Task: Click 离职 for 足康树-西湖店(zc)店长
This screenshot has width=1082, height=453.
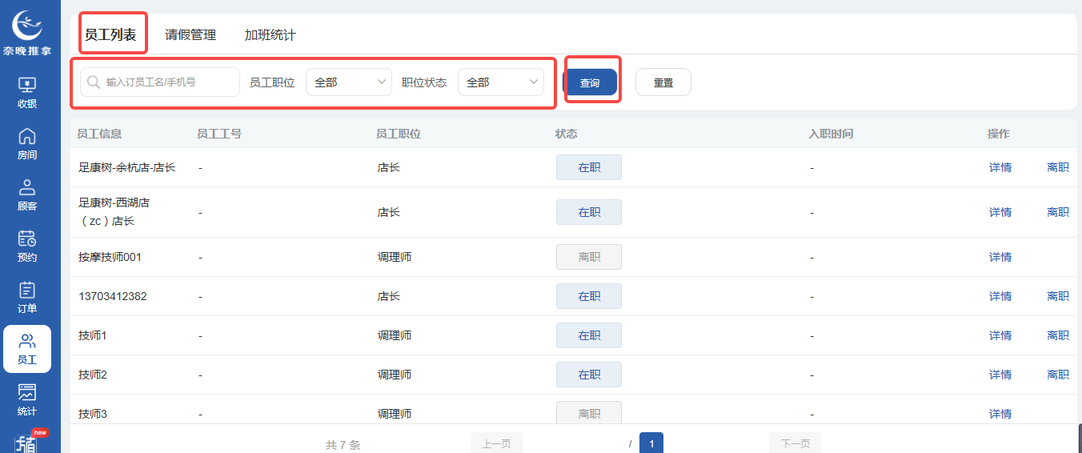Action: click(1058, 212)
